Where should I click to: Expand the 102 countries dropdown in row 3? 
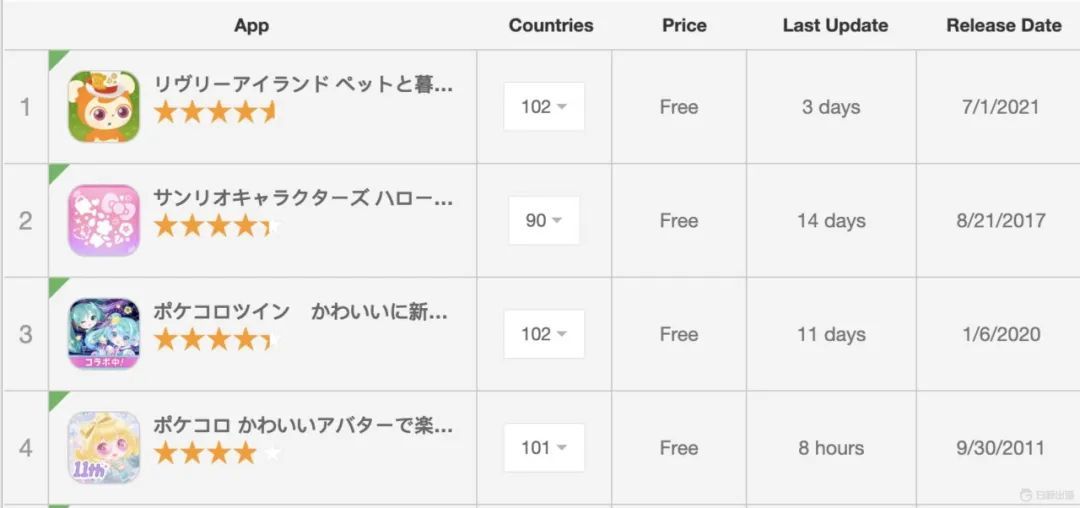pos(544,334)
